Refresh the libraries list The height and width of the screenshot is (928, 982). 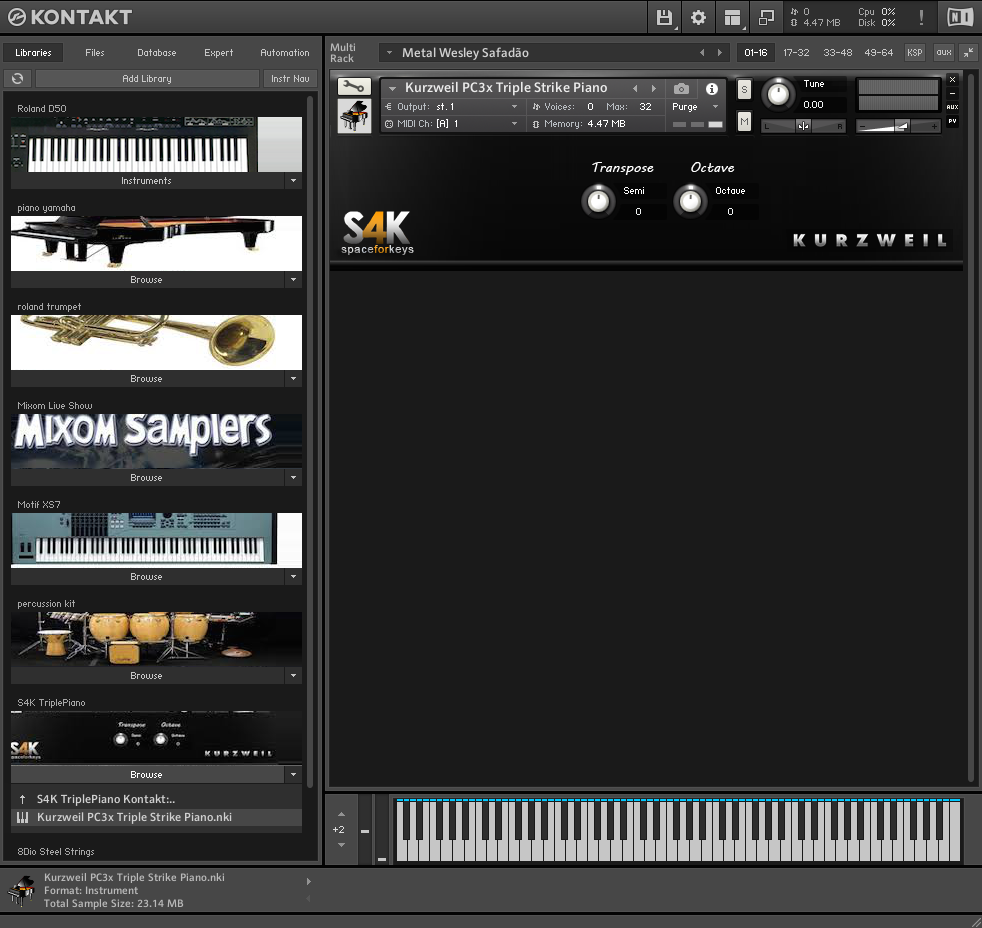[x=18, y=78]
